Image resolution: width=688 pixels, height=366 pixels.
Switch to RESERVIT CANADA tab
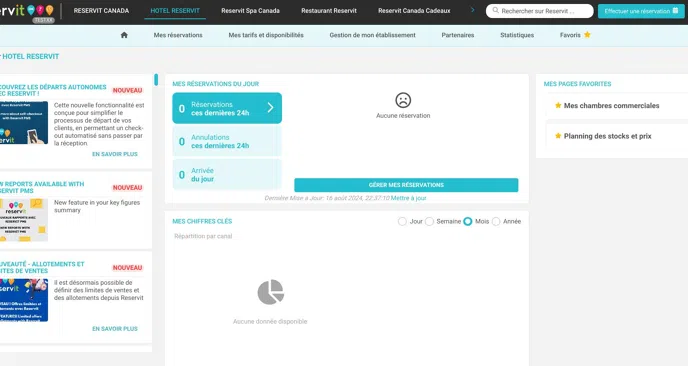101,11
